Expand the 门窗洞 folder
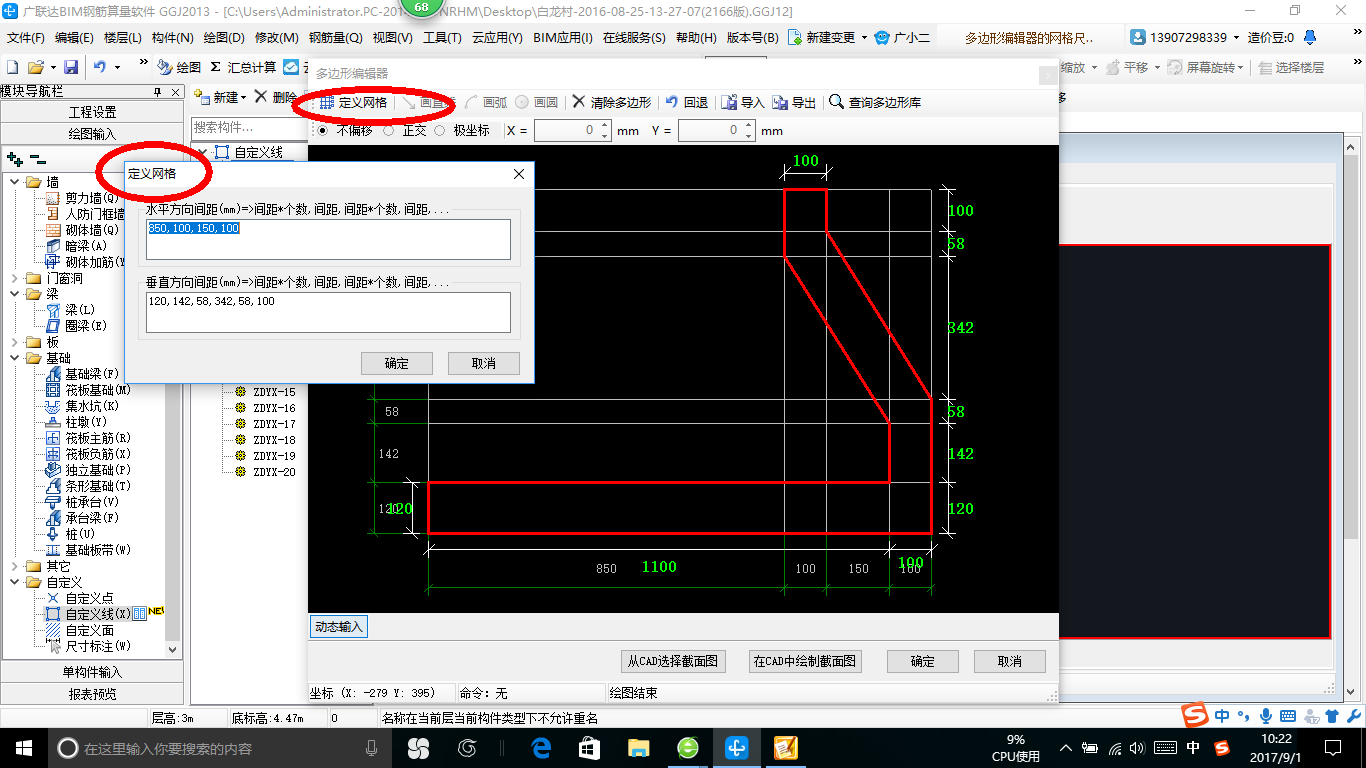 tap(15, 278)
